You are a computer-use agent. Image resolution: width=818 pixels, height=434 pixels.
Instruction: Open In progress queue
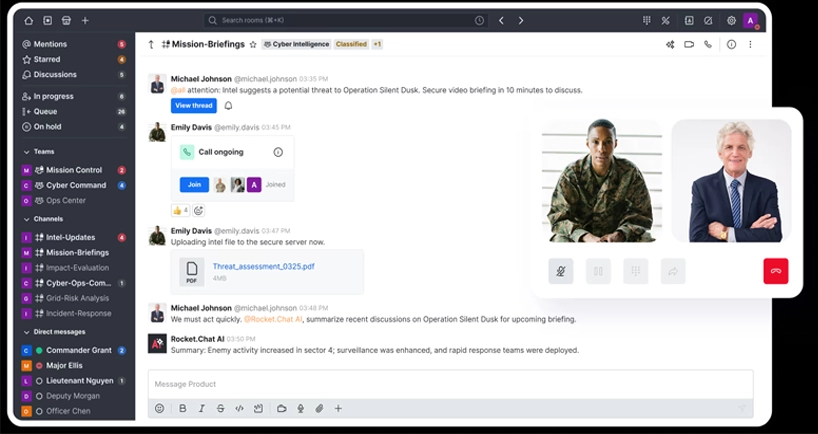(x=74, y=97)
